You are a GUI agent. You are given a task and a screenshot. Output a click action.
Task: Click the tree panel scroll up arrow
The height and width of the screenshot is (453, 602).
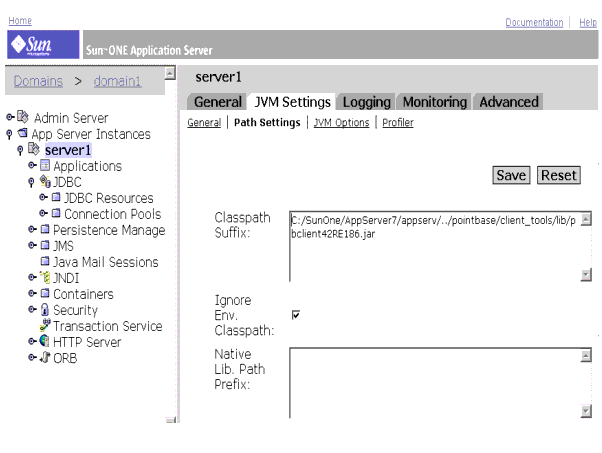pos(170,73)
